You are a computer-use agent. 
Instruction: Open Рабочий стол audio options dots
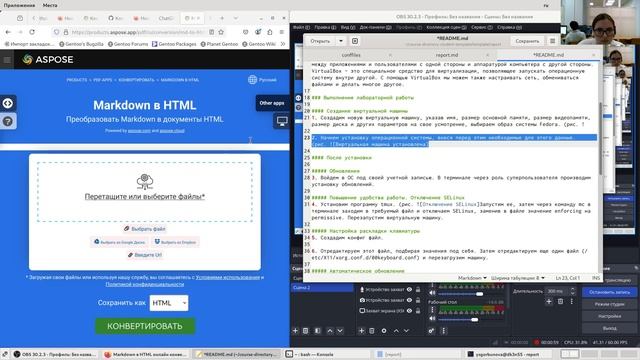(432, 310)
